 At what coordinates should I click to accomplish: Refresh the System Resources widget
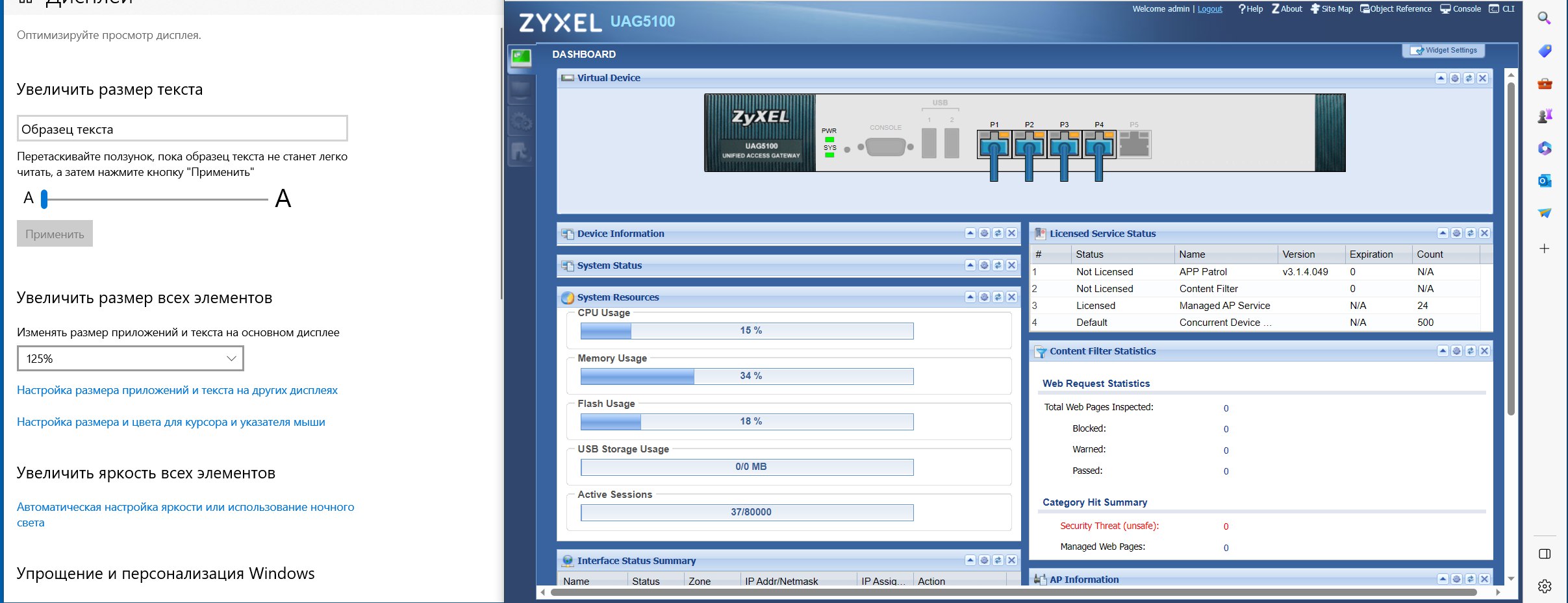[998, 297]
